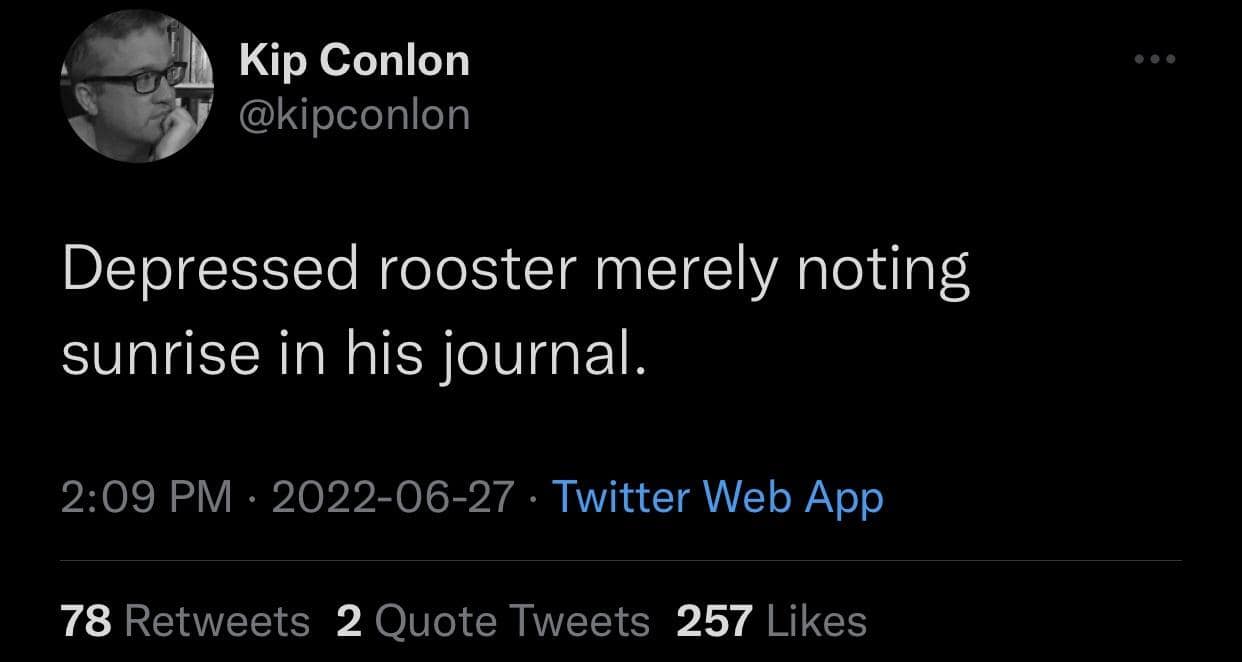
Task: Open the three-dot more options menu
Action: (1157, 60)
